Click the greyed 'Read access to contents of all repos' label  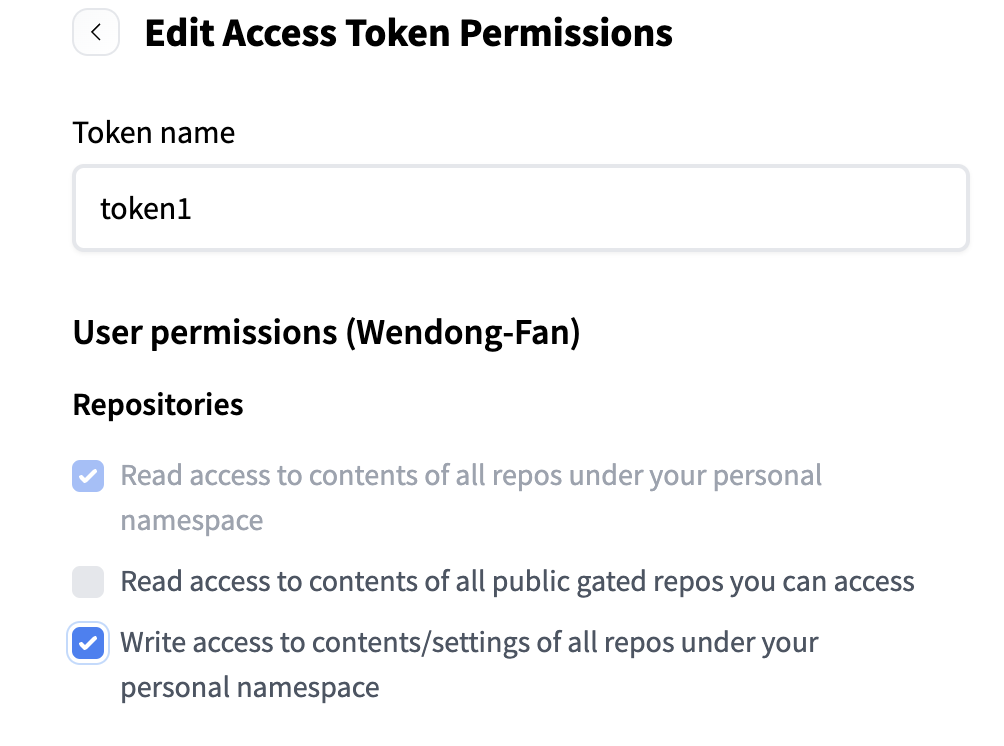tap(470, 475)
